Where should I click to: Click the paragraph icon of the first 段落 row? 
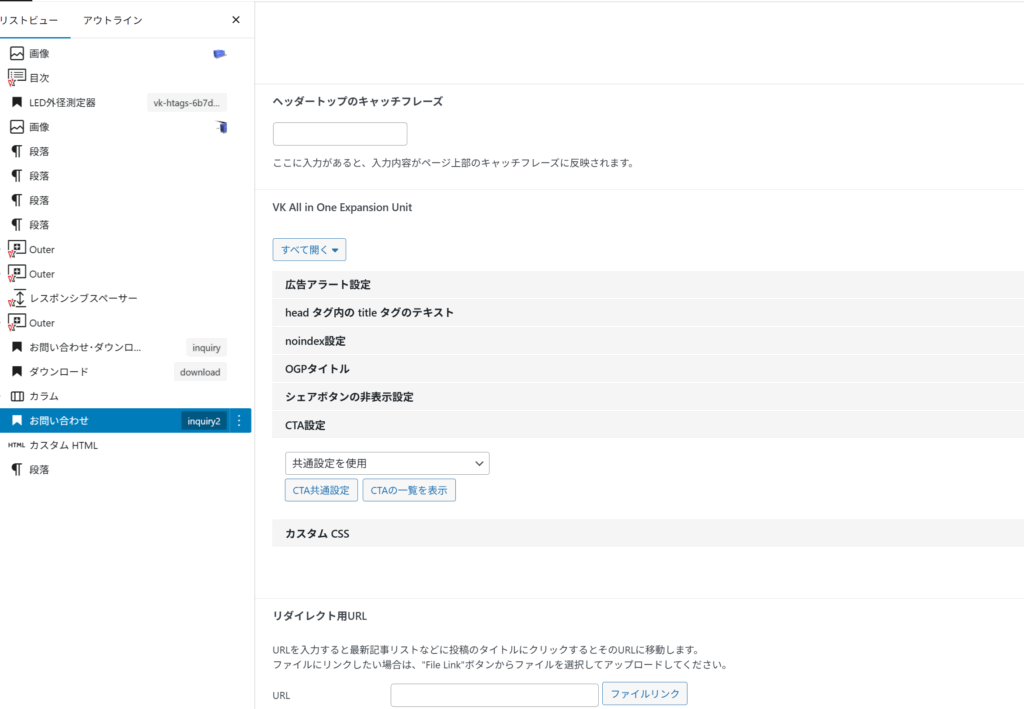click(17, 151)
